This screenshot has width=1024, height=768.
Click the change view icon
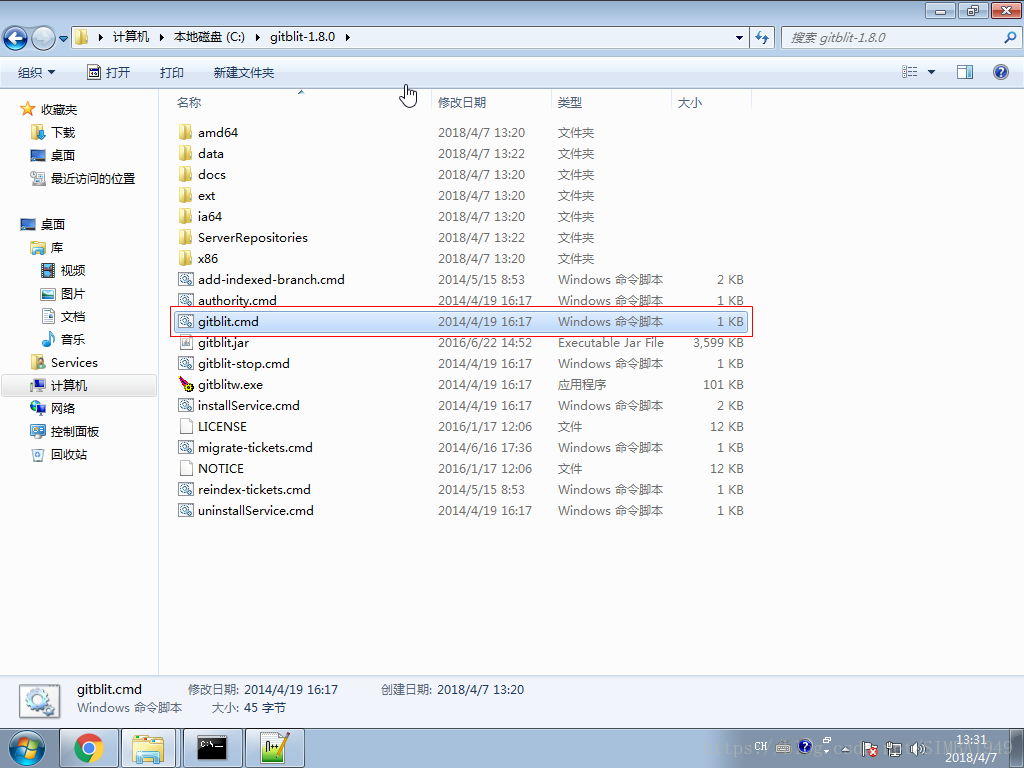click(x=910, y=72)
